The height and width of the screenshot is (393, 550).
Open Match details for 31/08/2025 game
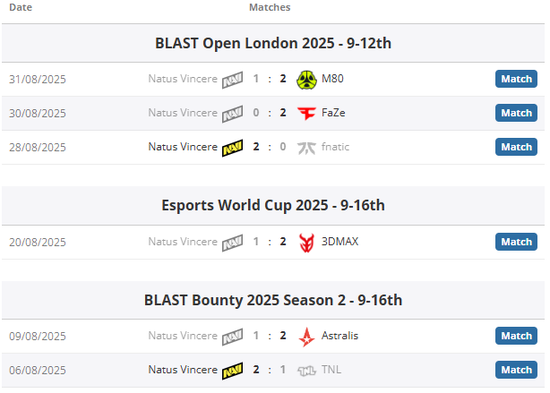pos(516,79)
